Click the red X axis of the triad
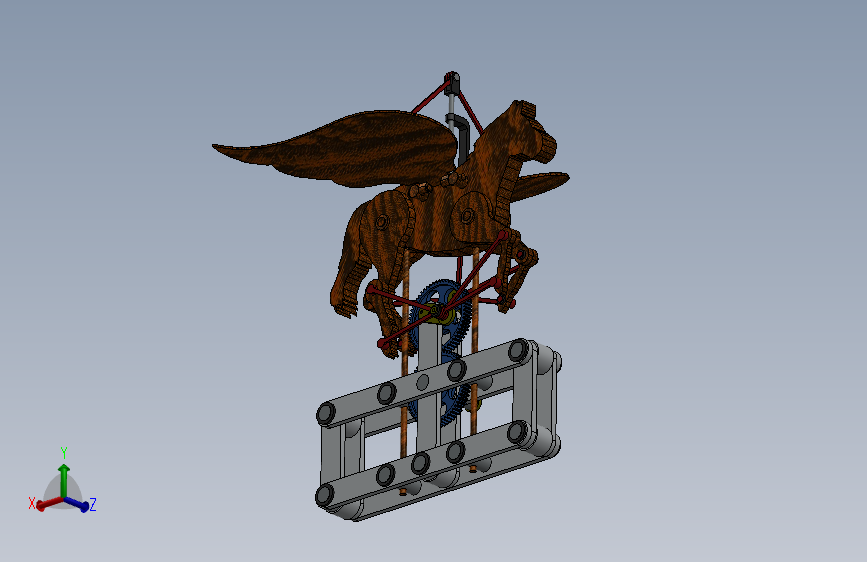Screen dimensions: 867x562 [49, 503]
